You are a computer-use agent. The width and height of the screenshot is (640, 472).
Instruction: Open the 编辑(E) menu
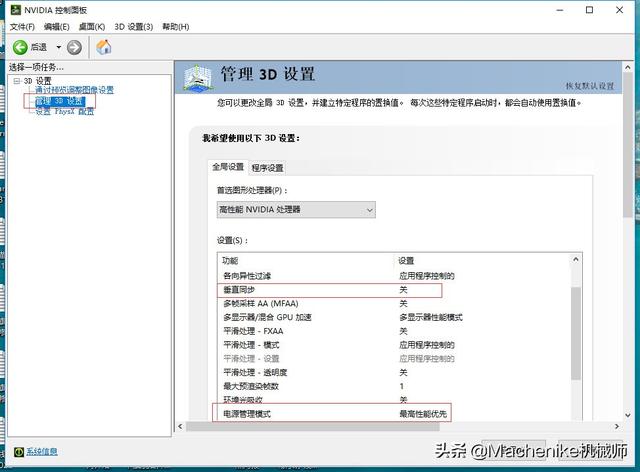pos(57,27)
